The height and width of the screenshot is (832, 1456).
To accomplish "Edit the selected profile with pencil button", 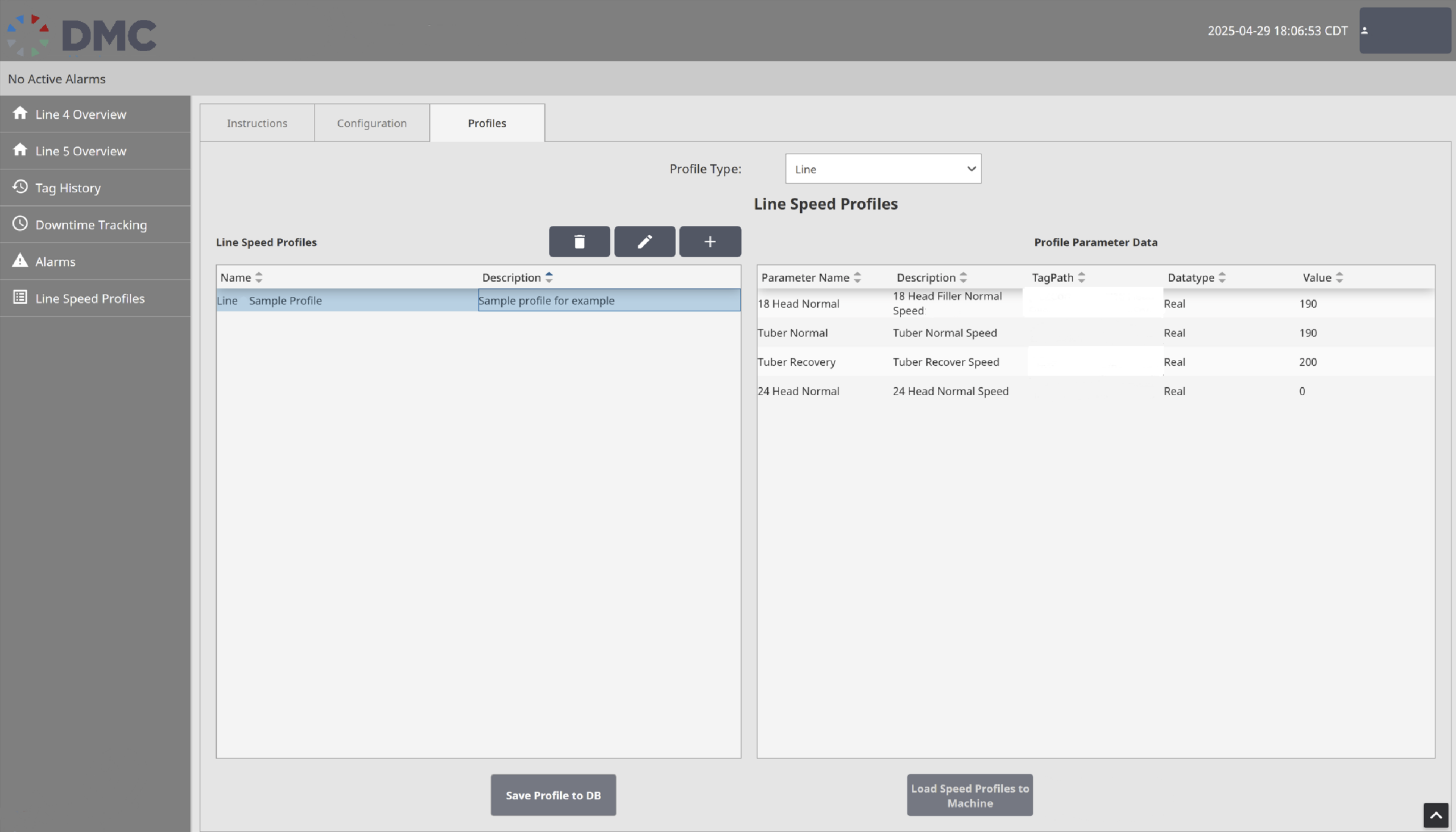I will pyautogui.click(x=644, y=242).
